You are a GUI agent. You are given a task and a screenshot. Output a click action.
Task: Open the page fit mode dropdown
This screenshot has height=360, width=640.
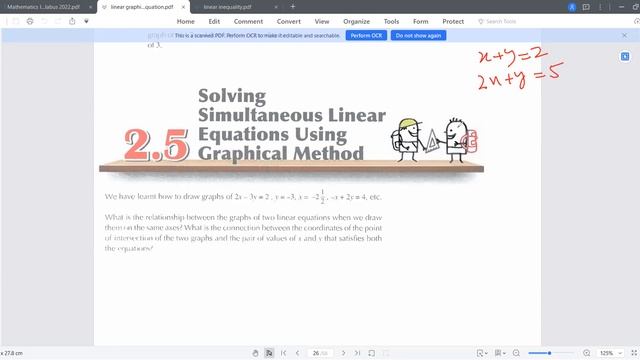click(482, 353)
